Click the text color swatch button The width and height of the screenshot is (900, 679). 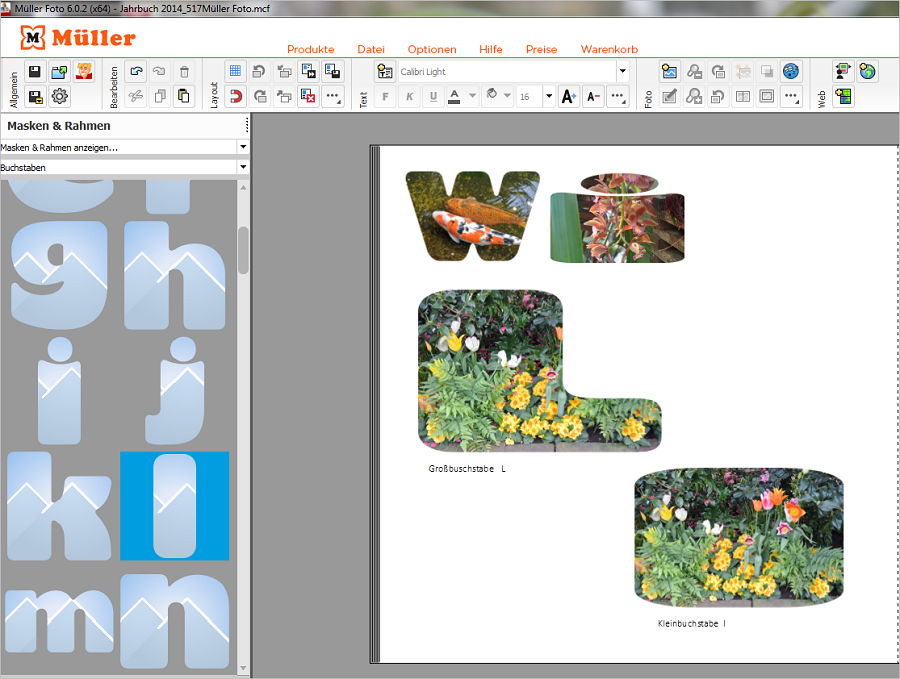click(x=455, y=96)
